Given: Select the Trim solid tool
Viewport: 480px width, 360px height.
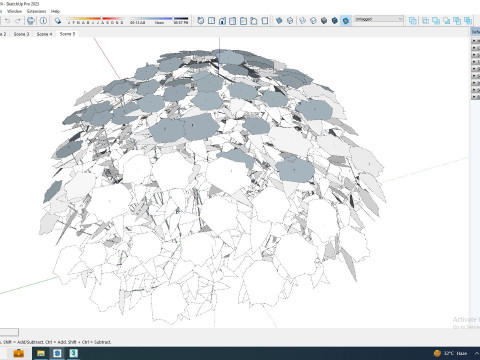Looking at the screenshot, I should click(457, 21).
